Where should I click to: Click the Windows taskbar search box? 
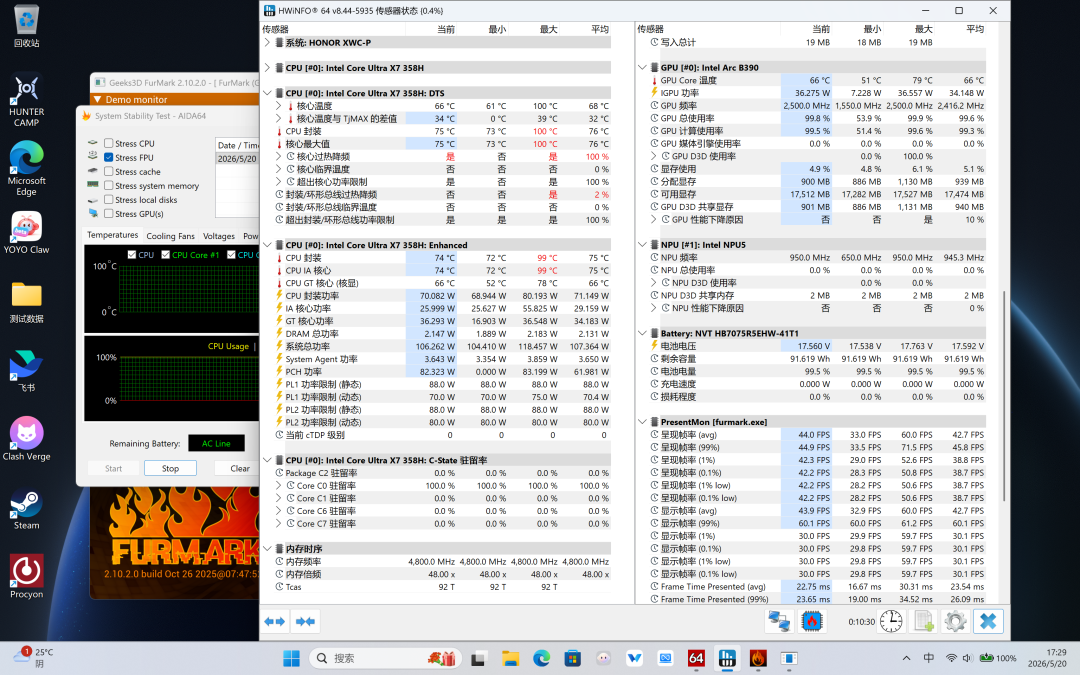[384, 658]
